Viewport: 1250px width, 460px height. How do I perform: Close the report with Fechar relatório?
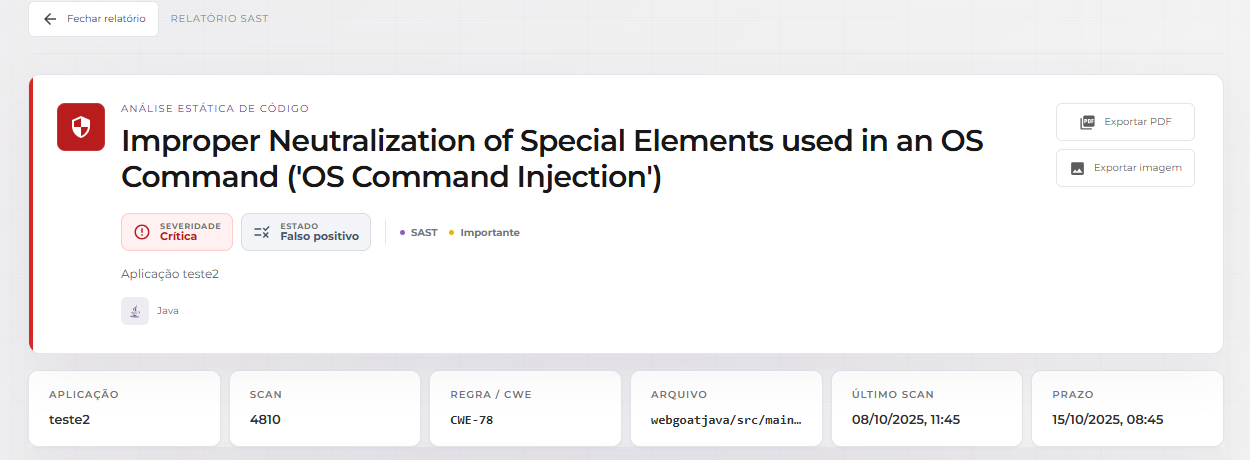click(x=93, y=19)
